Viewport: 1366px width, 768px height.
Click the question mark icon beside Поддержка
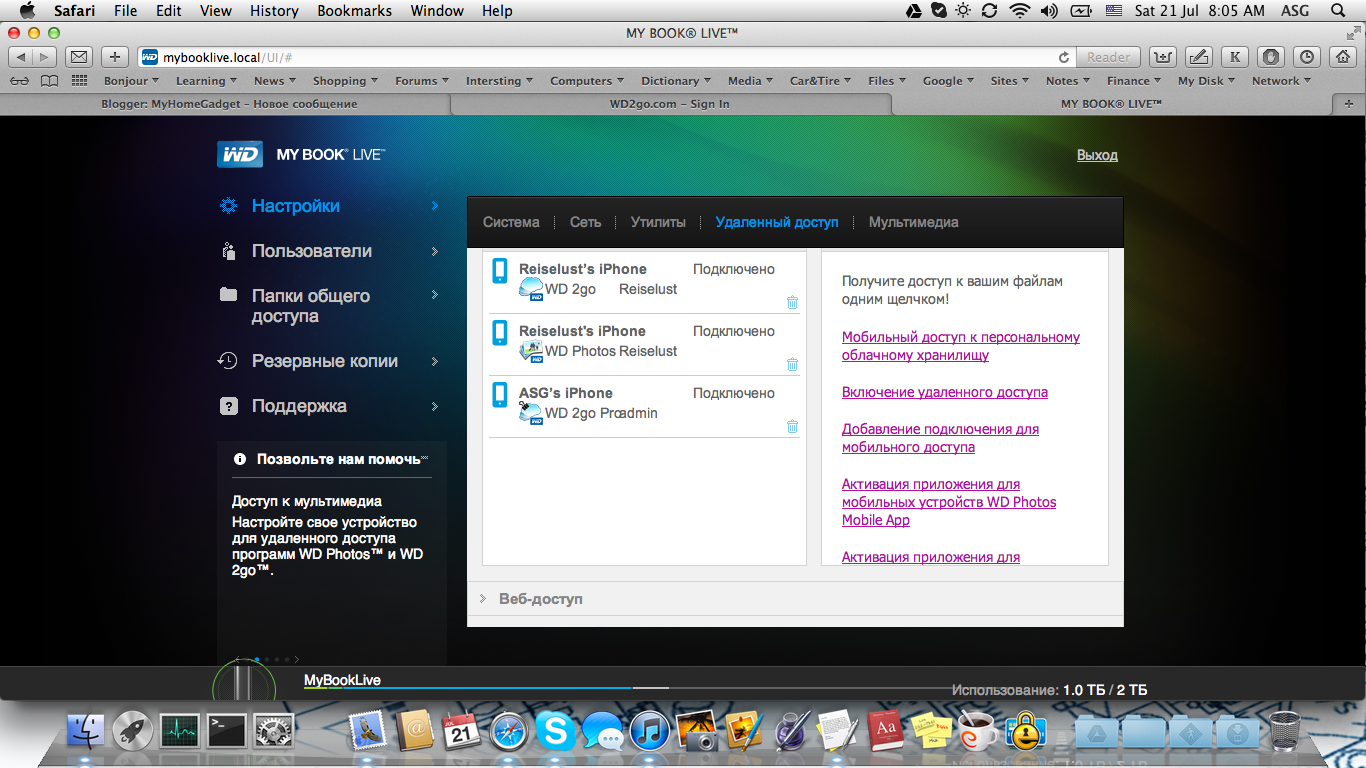[x=229, y=406]
